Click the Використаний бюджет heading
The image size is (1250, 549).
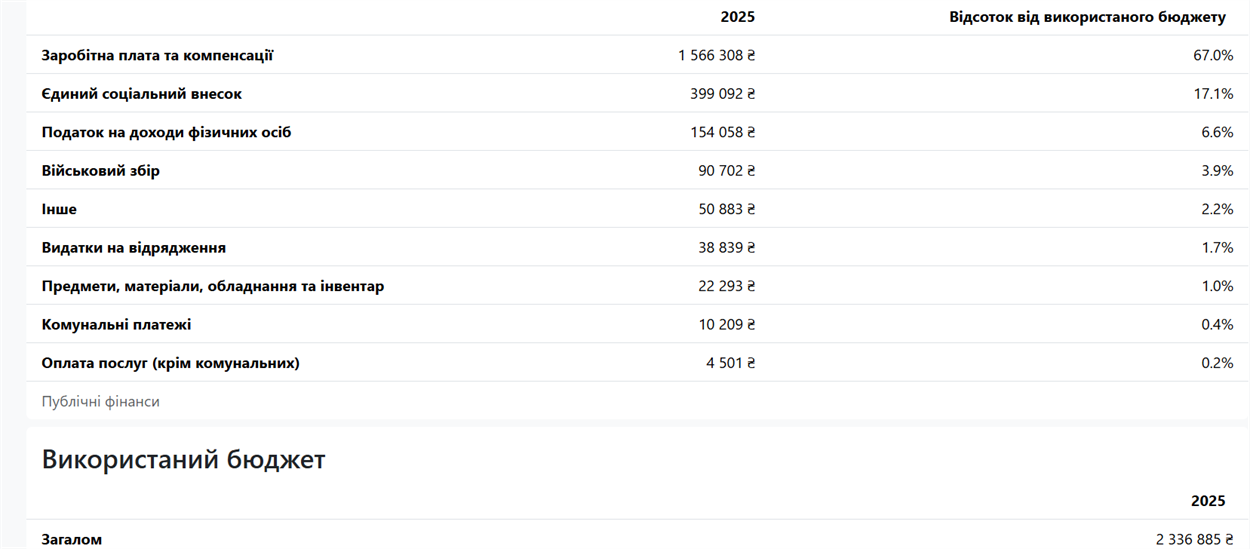pos(184,459)
